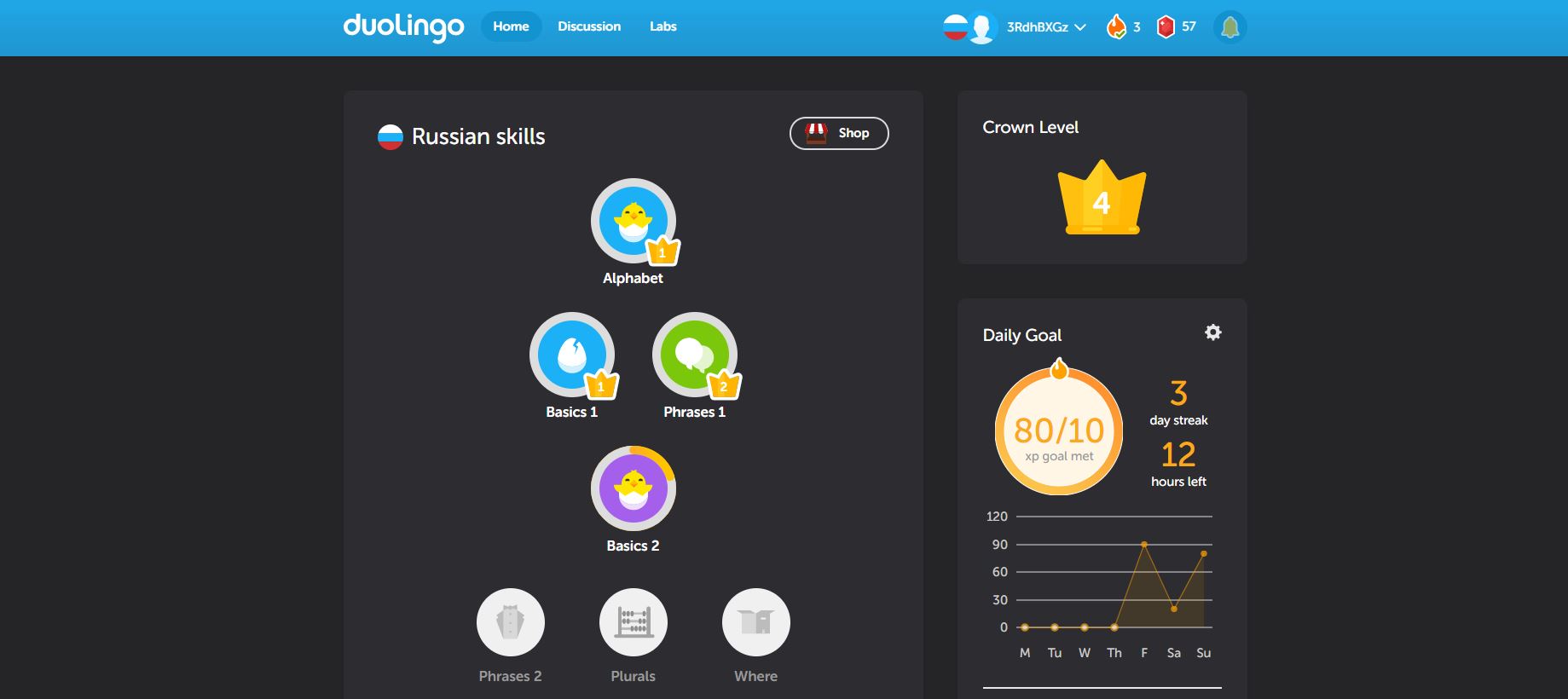Open Daily Goal settings gear
Viewport: 1568px width, 699px height.
coord(1212,332)
